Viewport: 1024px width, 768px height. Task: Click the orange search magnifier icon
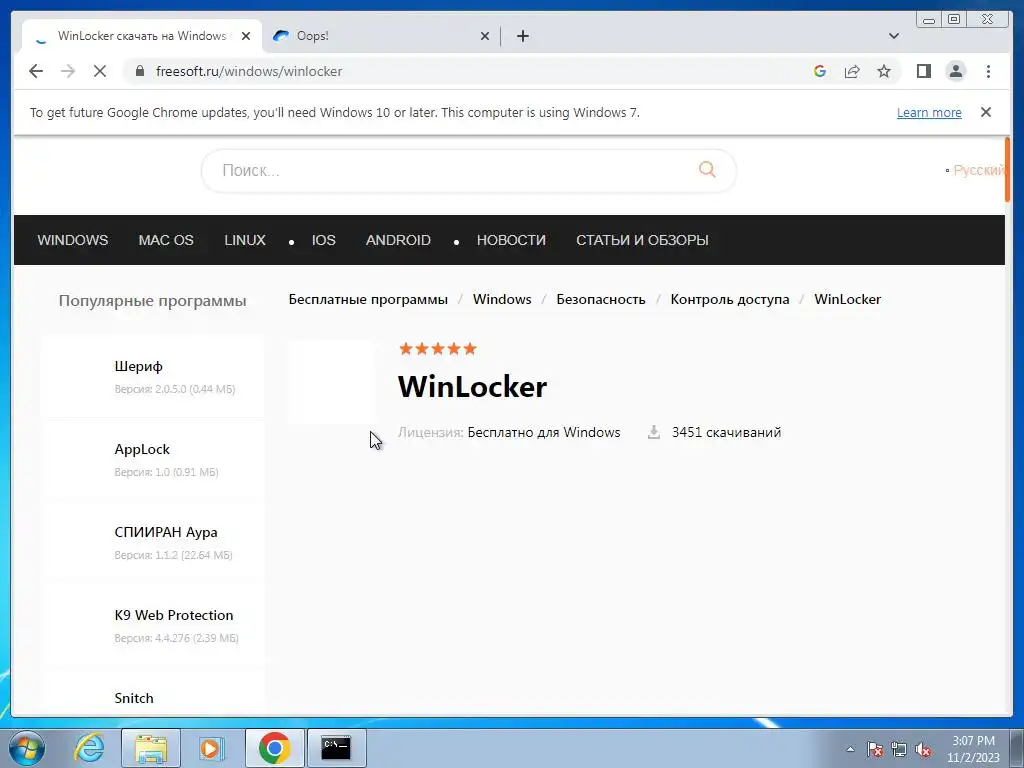(707, 169)
